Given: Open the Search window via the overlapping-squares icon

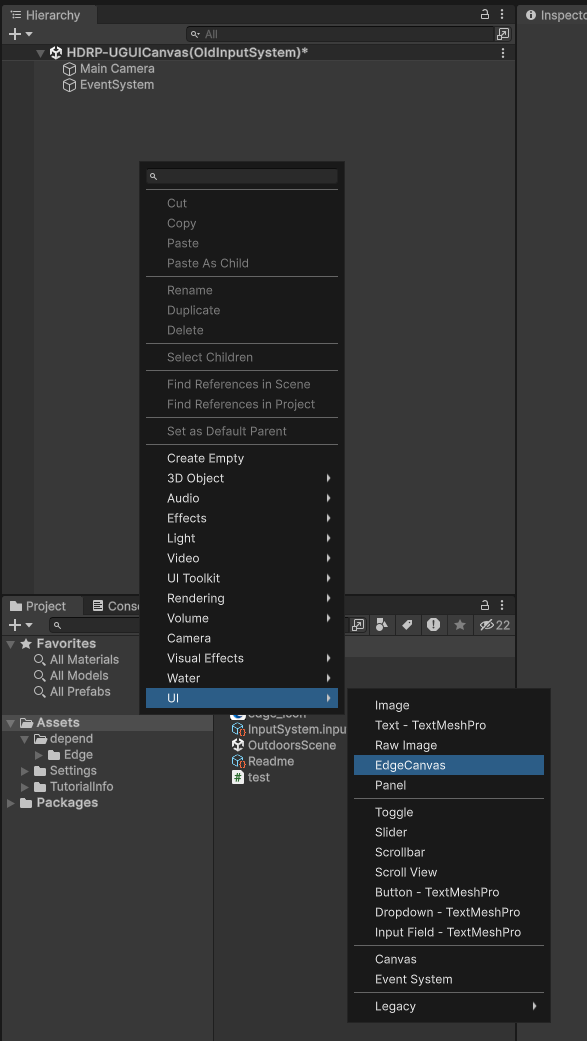Looking at the screenshot, I should 358,624.
